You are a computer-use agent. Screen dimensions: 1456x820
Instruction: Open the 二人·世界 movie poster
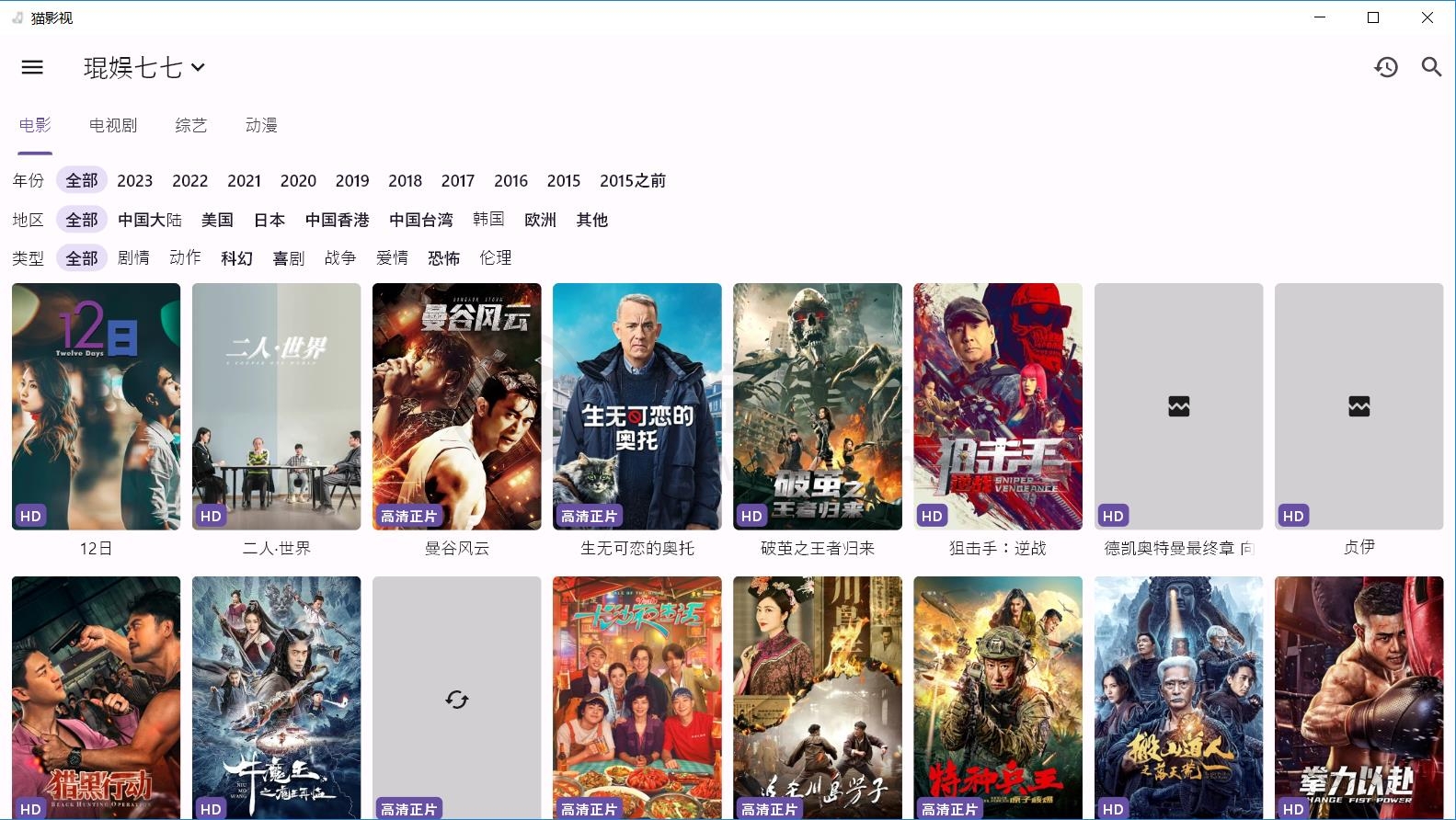(x=277, y=406)
